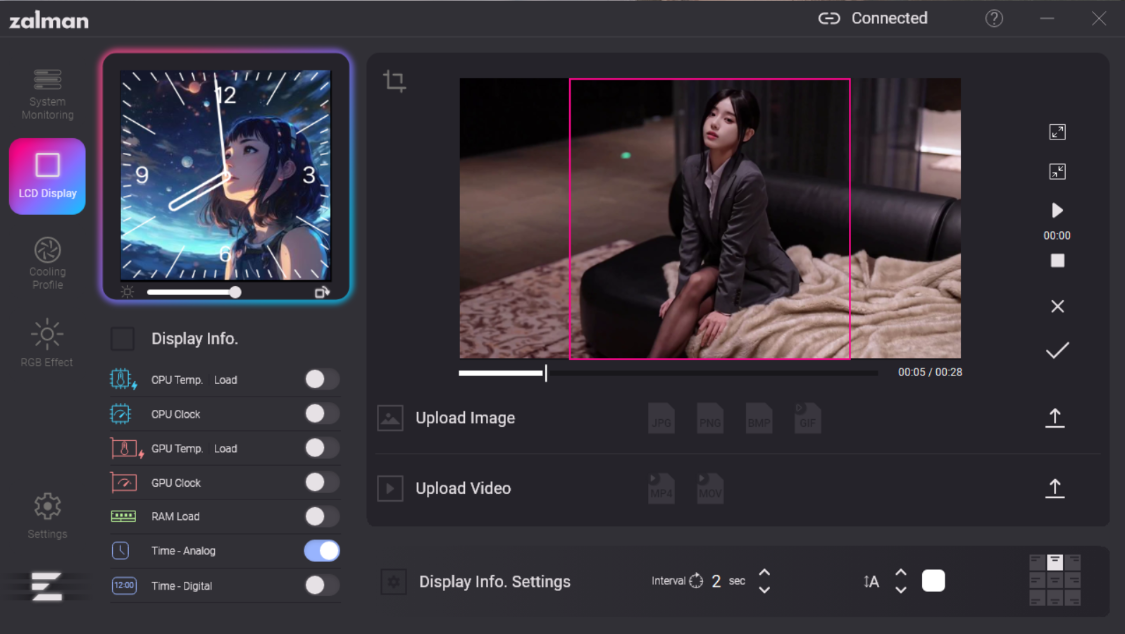Decrease the font size stepper

click(900, 590)
